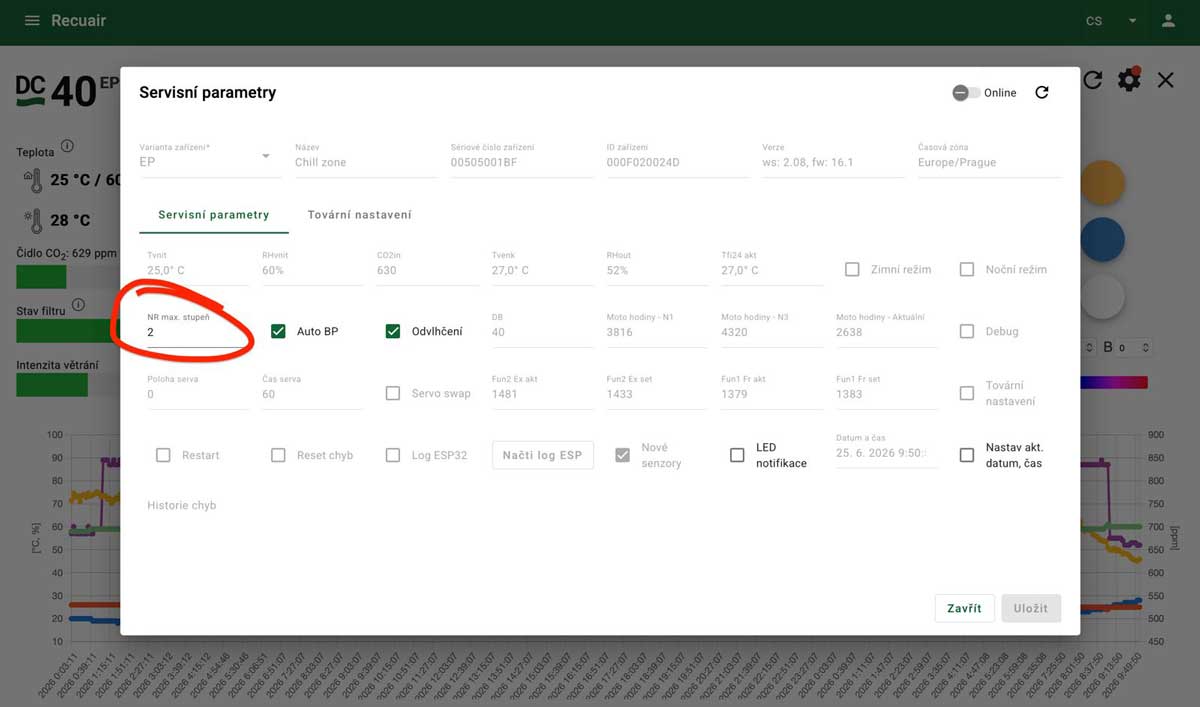Click the RHout field showing 52%
This screenshot has height=707, width=1200.
[657, 270]
